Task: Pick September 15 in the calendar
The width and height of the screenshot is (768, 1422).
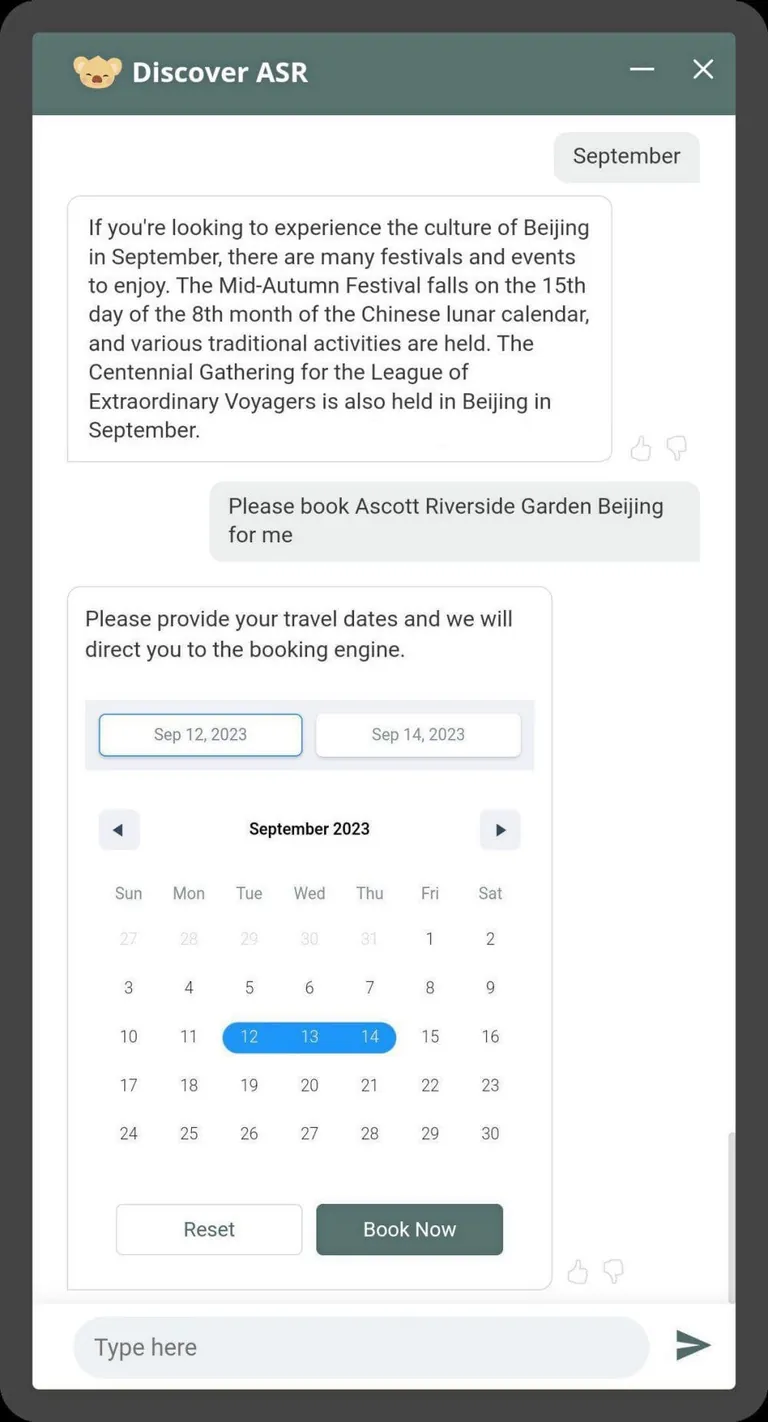Action: (430, 1037)
